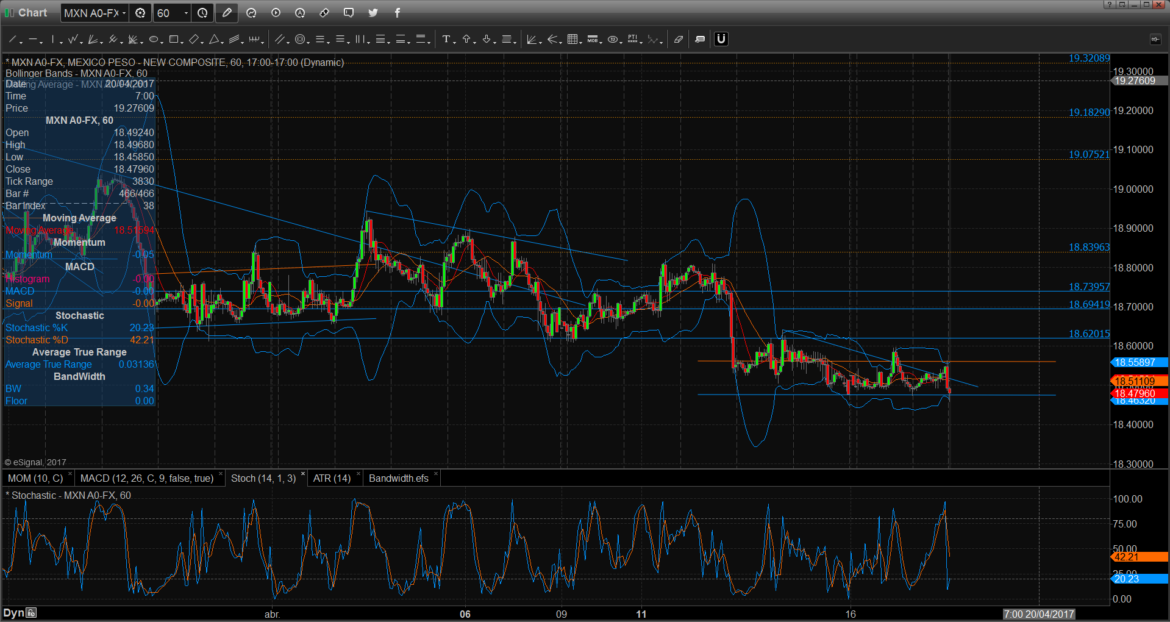Viewport: 1170px width, 622px height.
Task: Click the 19.27609 cursor price label
Action: 1140,81
